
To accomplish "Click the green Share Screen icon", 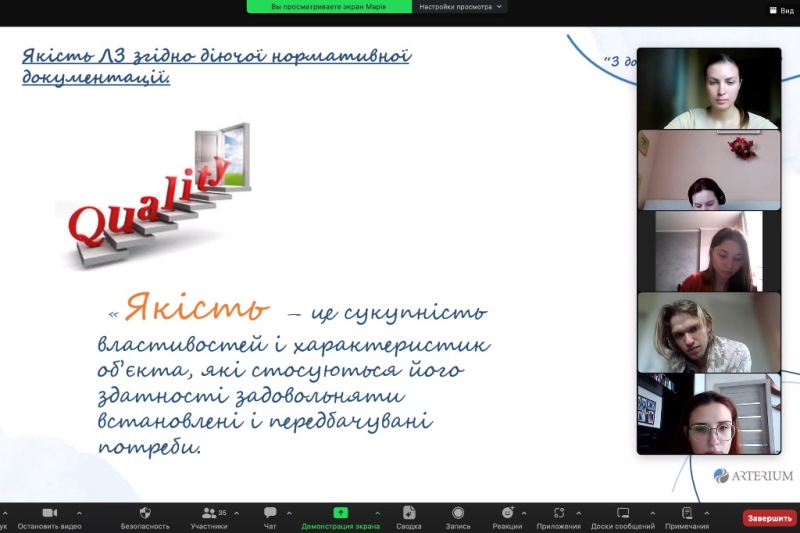I will click(340, 513).
